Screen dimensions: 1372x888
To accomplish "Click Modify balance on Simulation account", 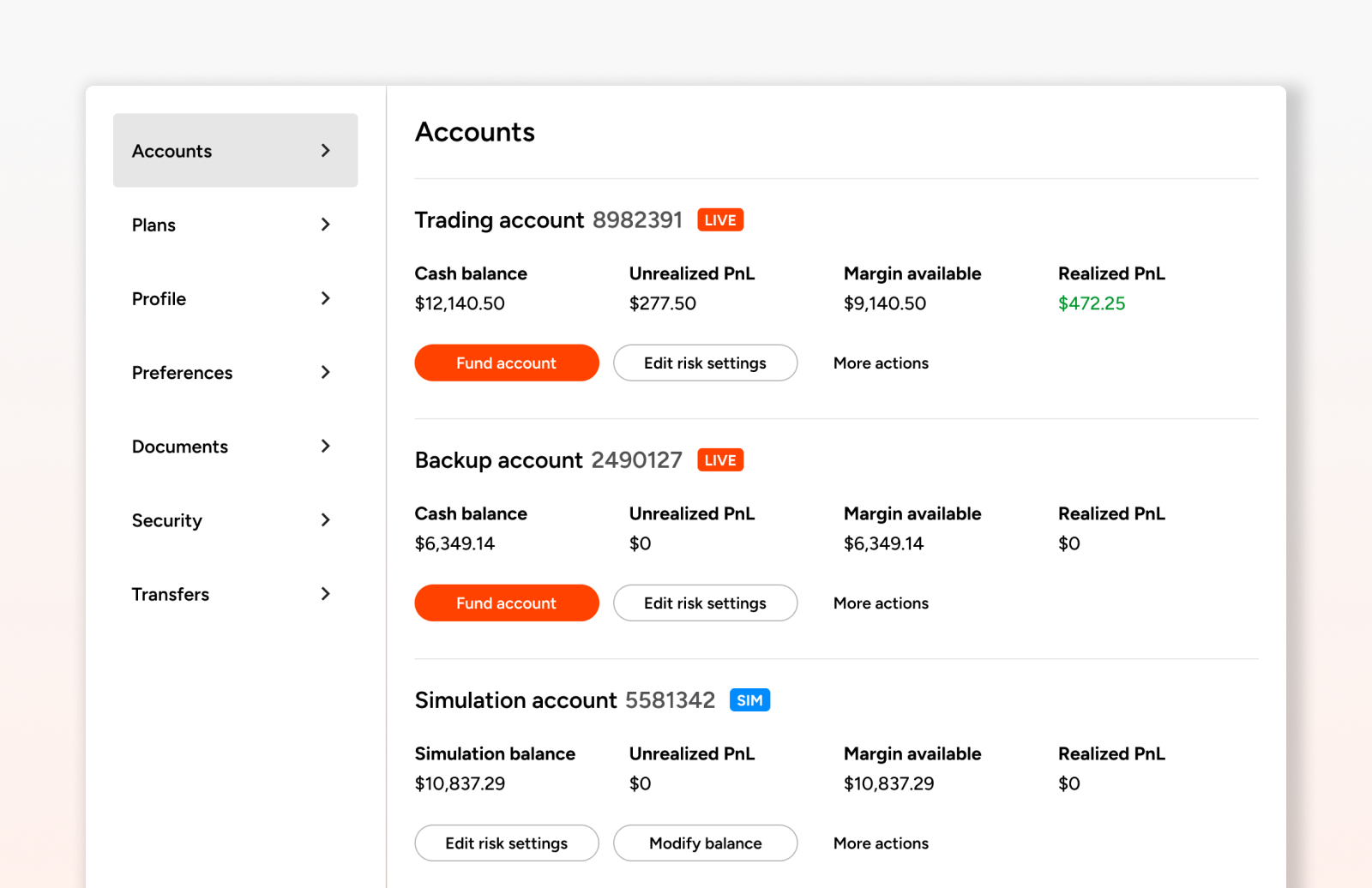I will (x=705, y=843).
